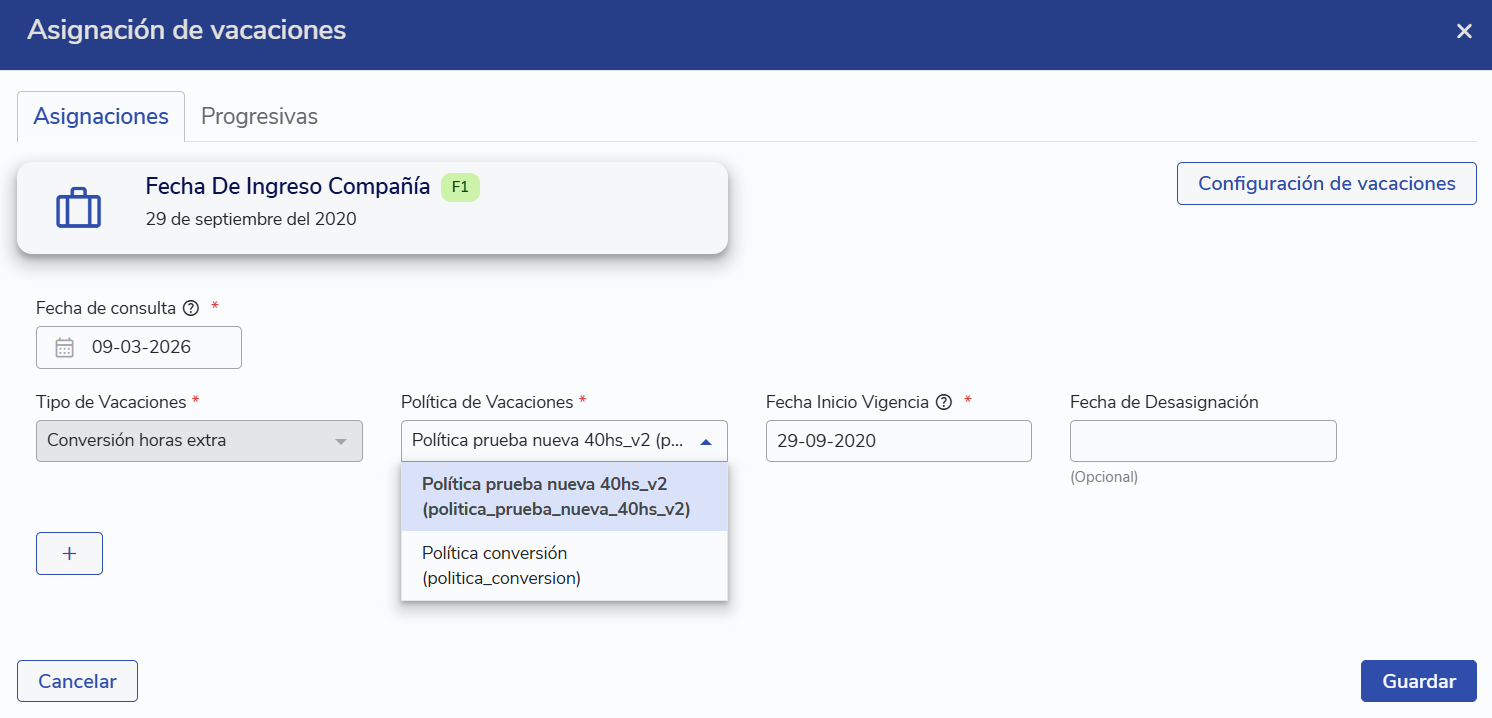The height and width of the screenshot is (718, 1492).
Task: Click help icon next to Fecha Inicio Vigencia
Action: [943, 402]
